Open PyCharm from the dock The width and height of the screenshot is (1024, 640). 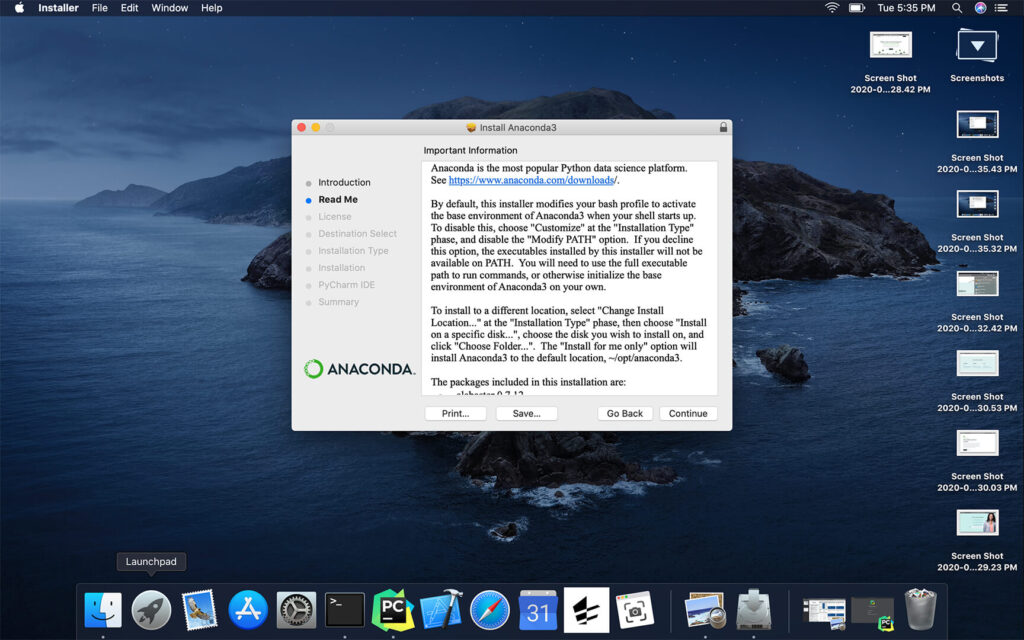pos(392,610)
